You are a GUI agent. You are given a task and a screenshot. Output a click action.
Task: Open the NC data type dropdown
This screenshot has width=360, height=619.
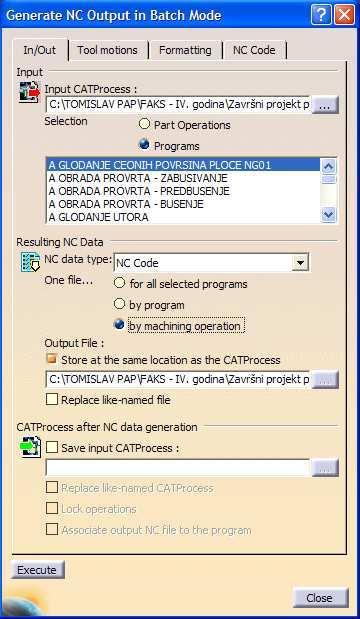click(300, 263)
